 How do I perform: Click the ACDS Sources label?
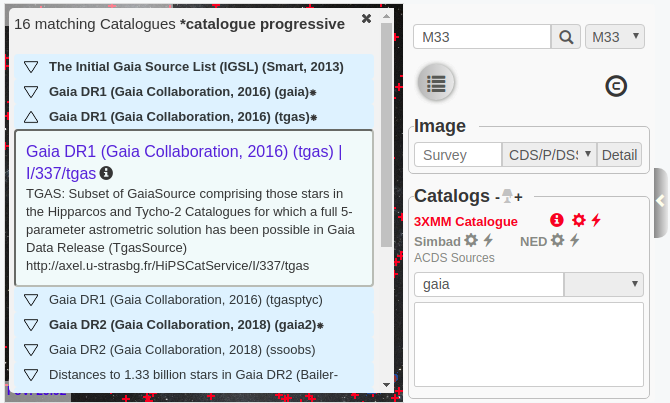tap(454, 258)
